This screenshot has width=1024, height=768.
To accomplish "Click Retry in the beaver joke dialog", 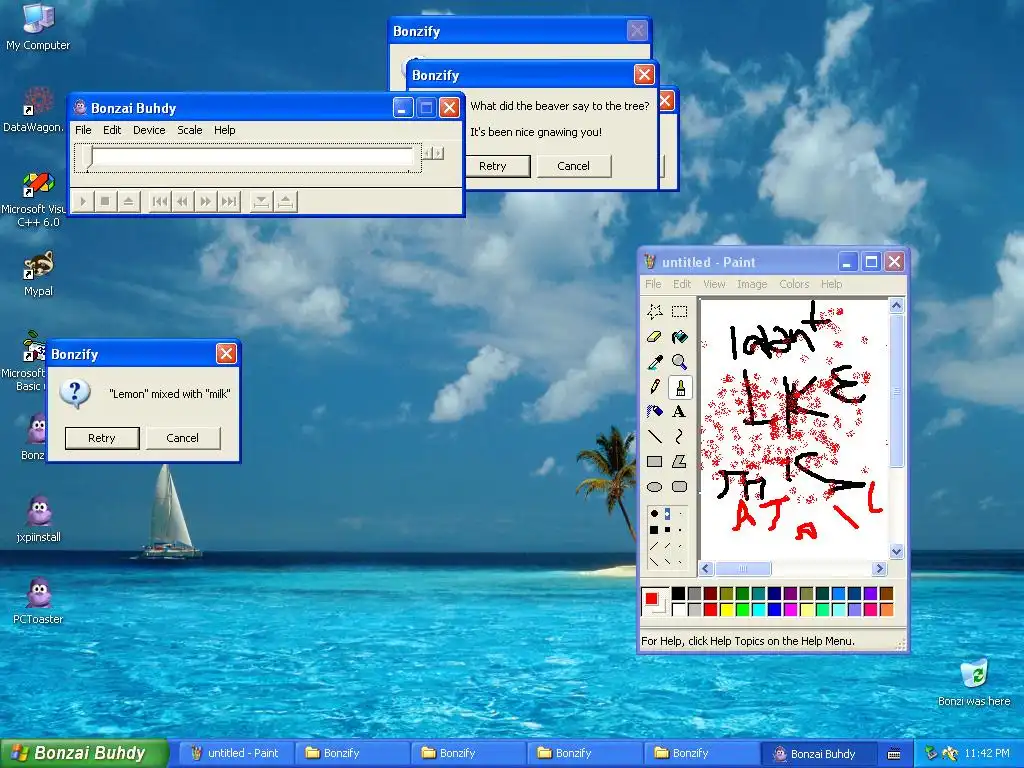I will [x=496, y=166].
